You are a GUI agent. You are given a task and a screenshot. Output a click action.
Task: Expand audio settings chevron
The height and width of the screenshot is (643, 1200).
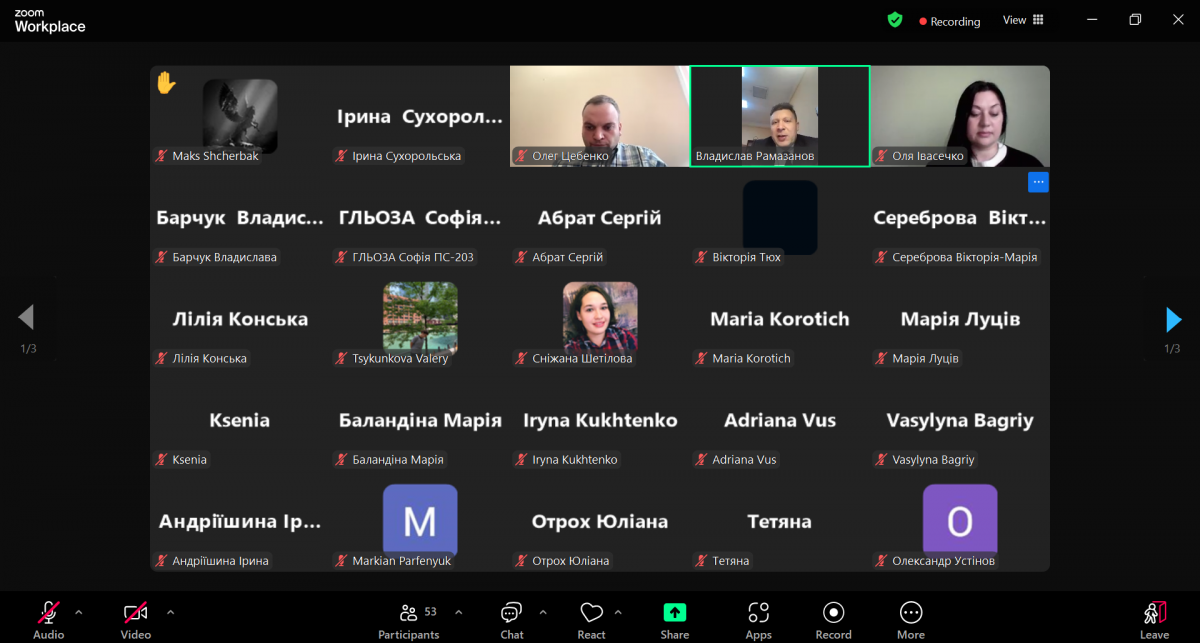click(x=79, y=612)
